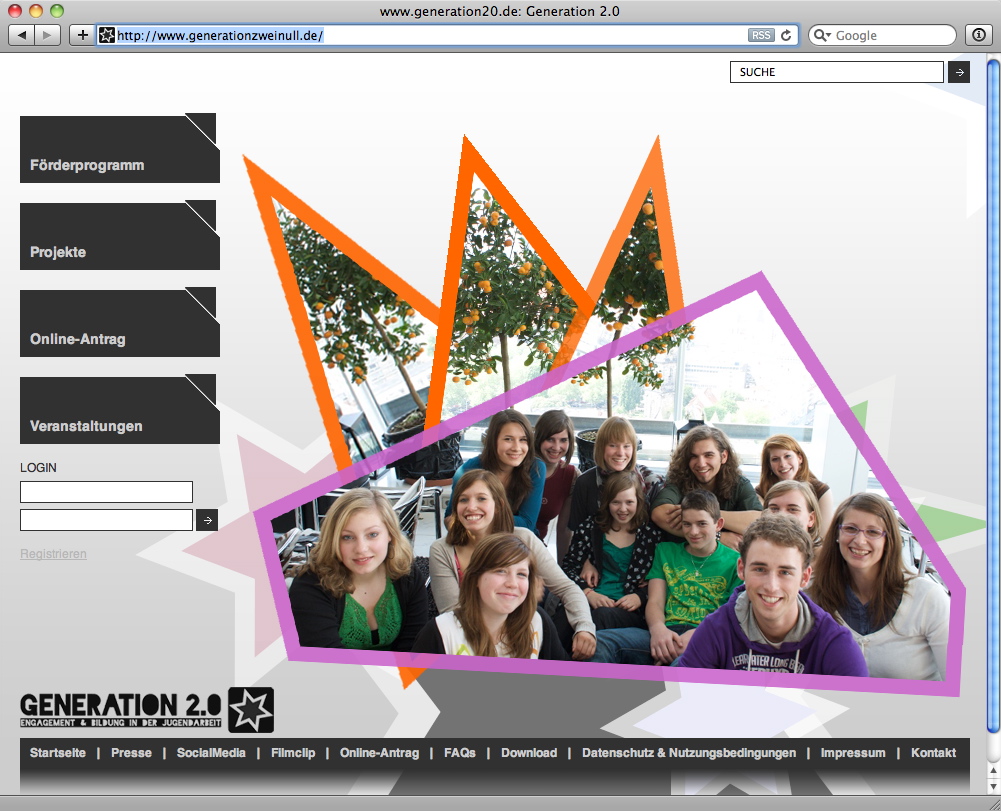The width and height of the screenshot is (1001, 811).
Task: Click the Filmclip footer link
Action: [292, 753]
